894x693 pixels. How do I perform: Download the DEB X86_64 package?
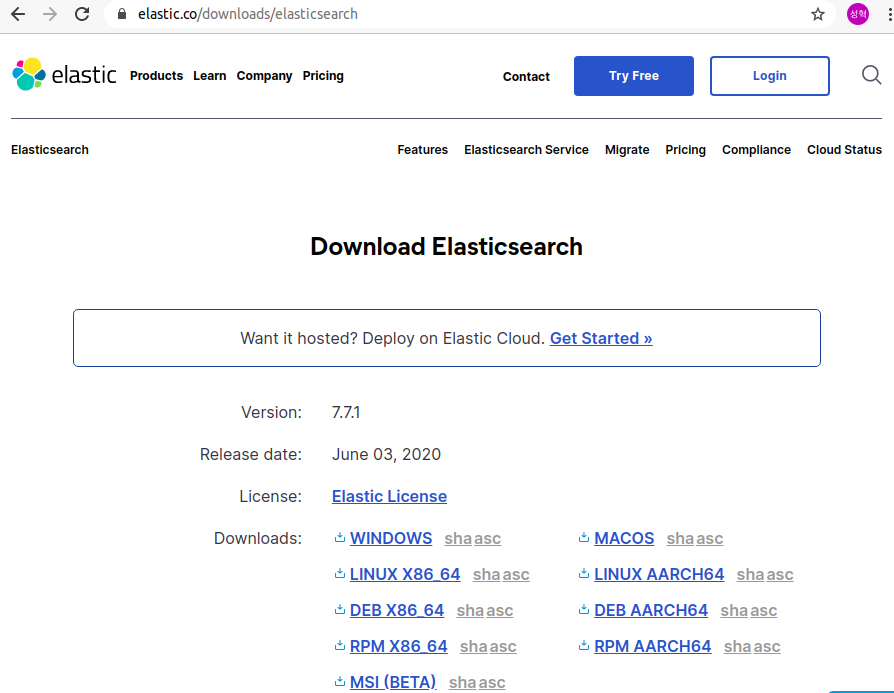[x=397, y=610]
